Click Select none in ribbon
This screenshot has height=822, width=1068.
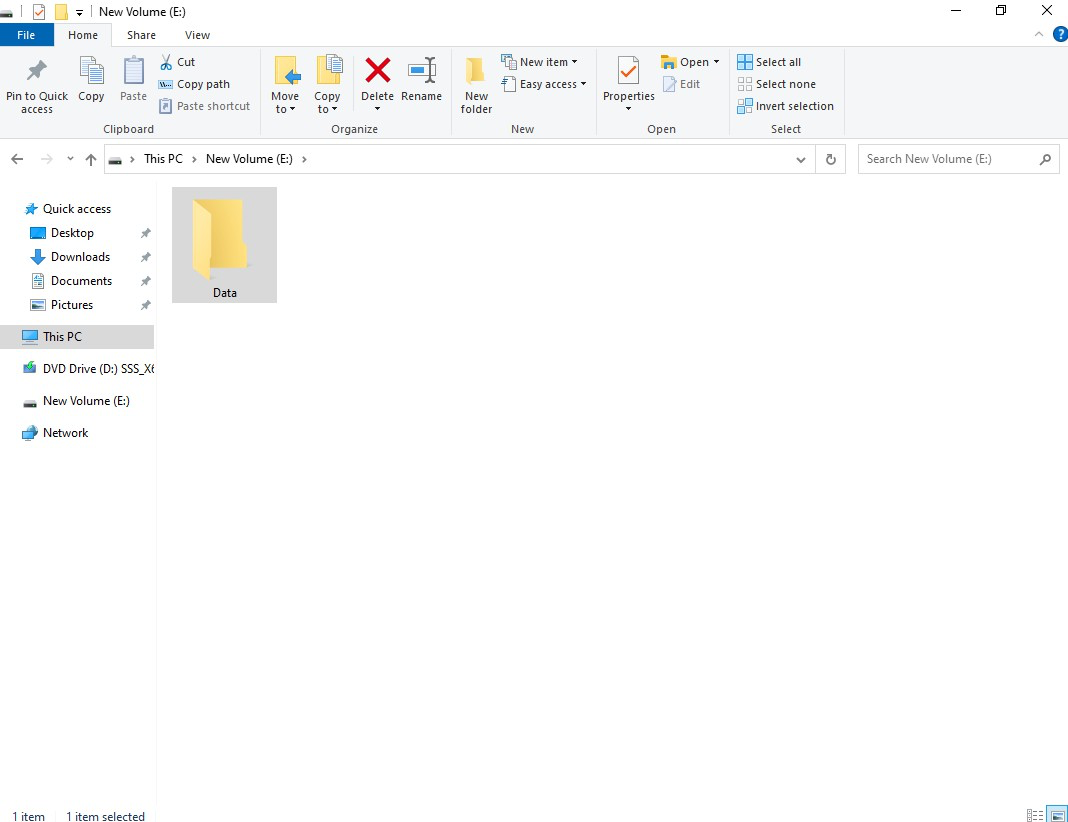tap(776, 84)
